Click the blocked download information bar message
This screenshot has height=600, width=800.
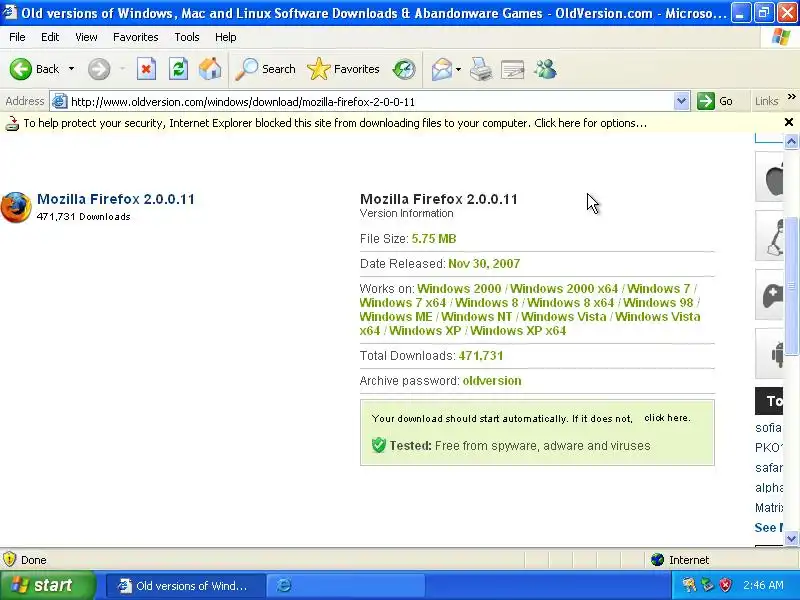[x=335, y=123]
